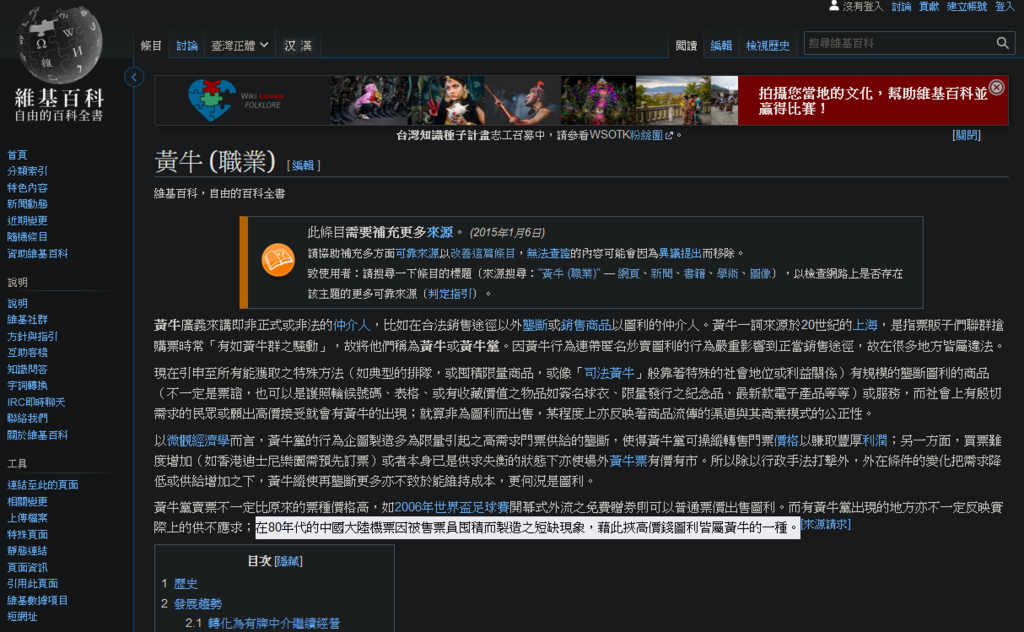The image size is (1024, 632).
Task: Open 知識問答 in the sidebar
Action: (27, 369)
